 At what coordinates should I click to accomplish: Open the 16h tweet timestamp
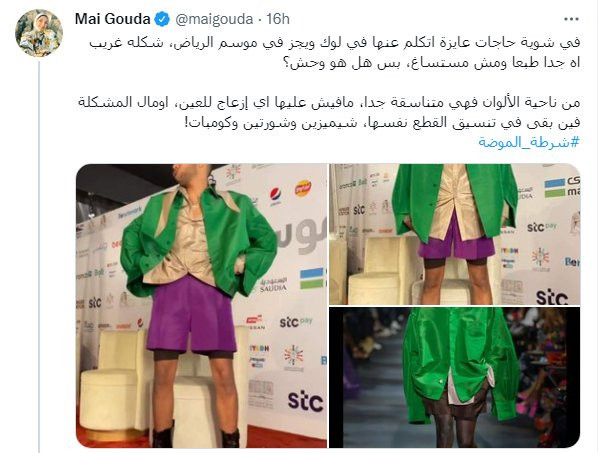(278, 19)
